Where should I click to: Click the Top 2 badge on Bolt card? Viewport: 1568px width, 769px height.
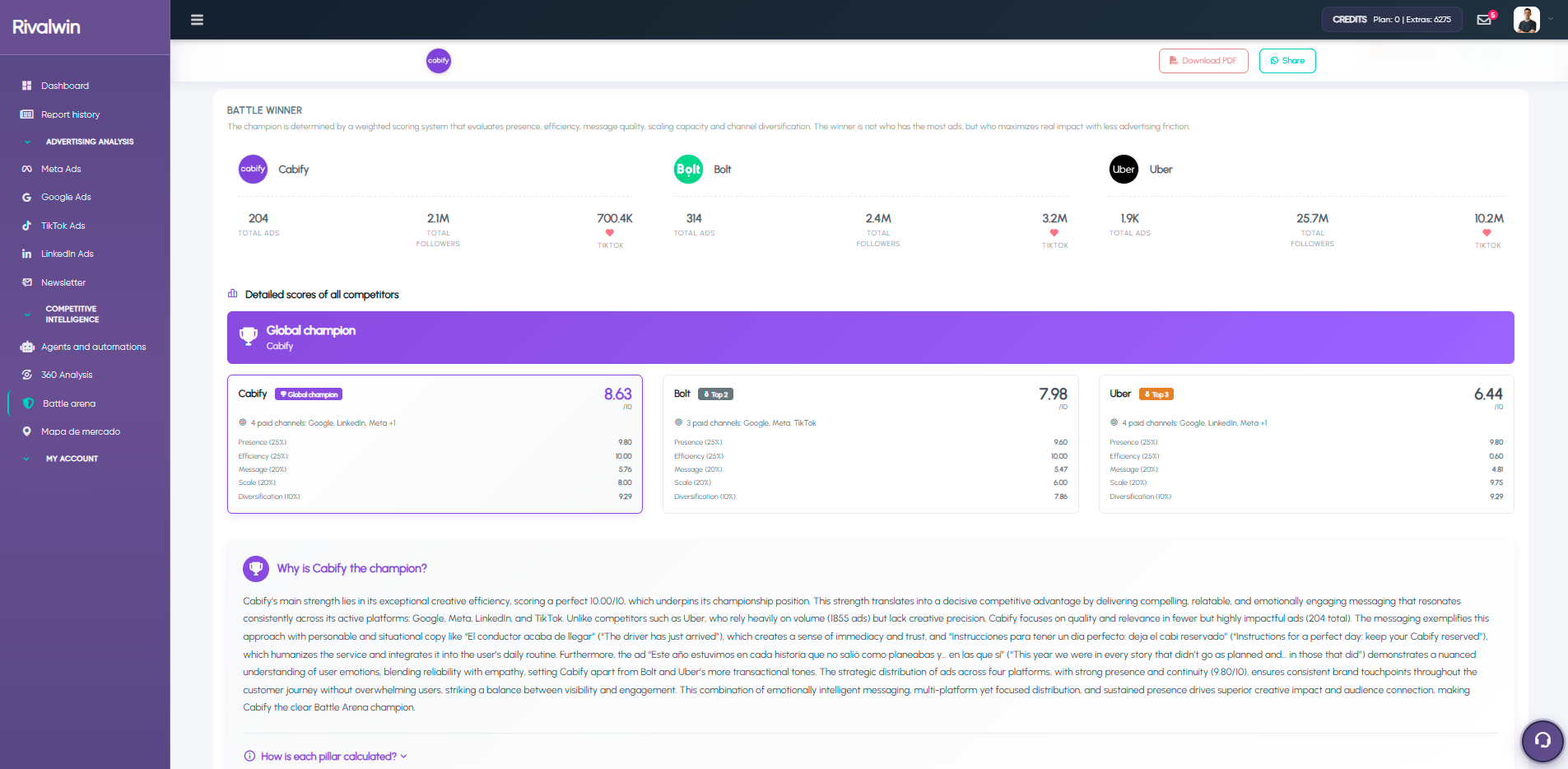pyautogui.click(x=715, y=394)
